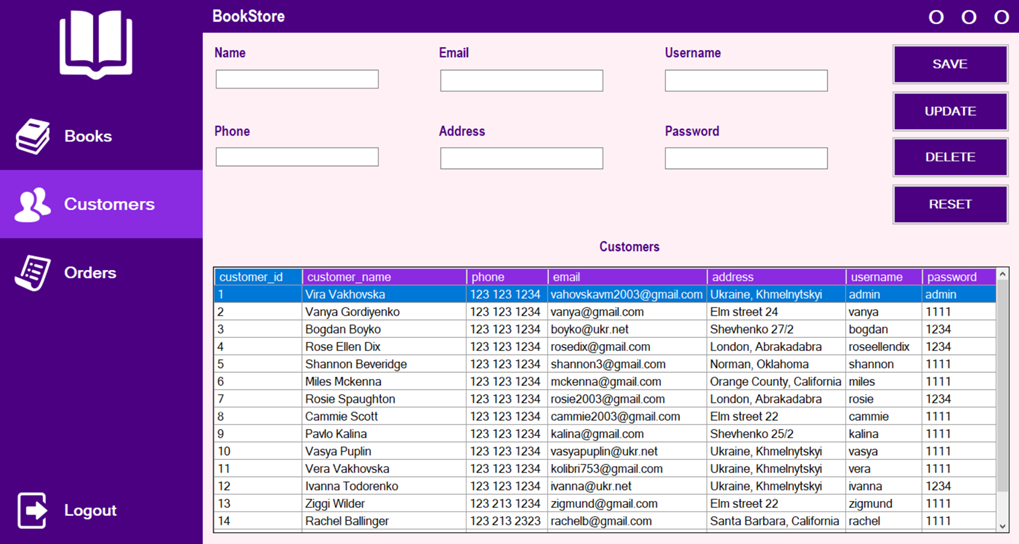Select the Ivanna Todorenko cell

[x=384, y=486]
